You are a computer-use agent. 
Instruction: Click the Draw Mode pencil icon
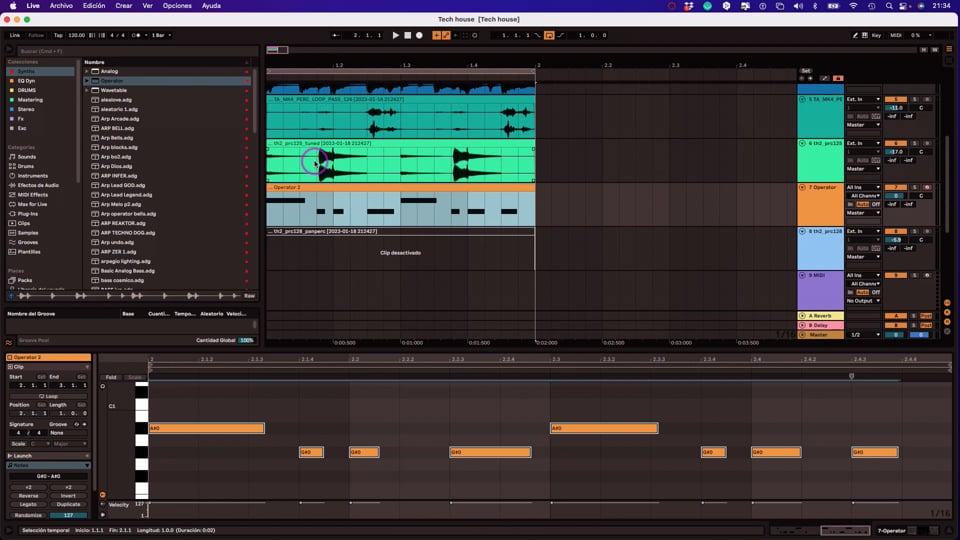[855, 36]
